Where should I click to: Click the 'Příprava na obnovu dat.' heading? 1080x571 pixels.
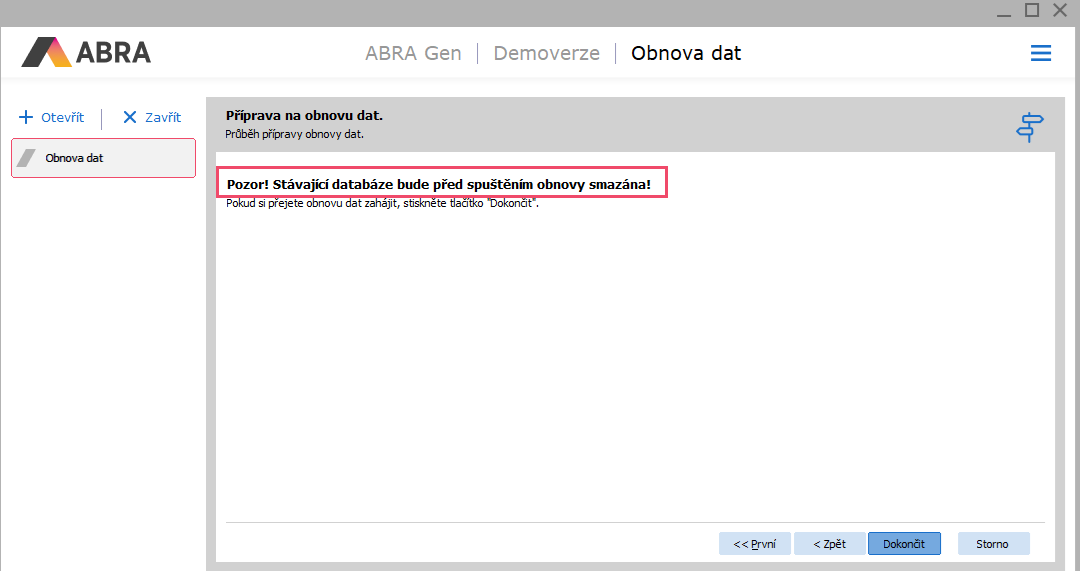(x=304, y=116)
